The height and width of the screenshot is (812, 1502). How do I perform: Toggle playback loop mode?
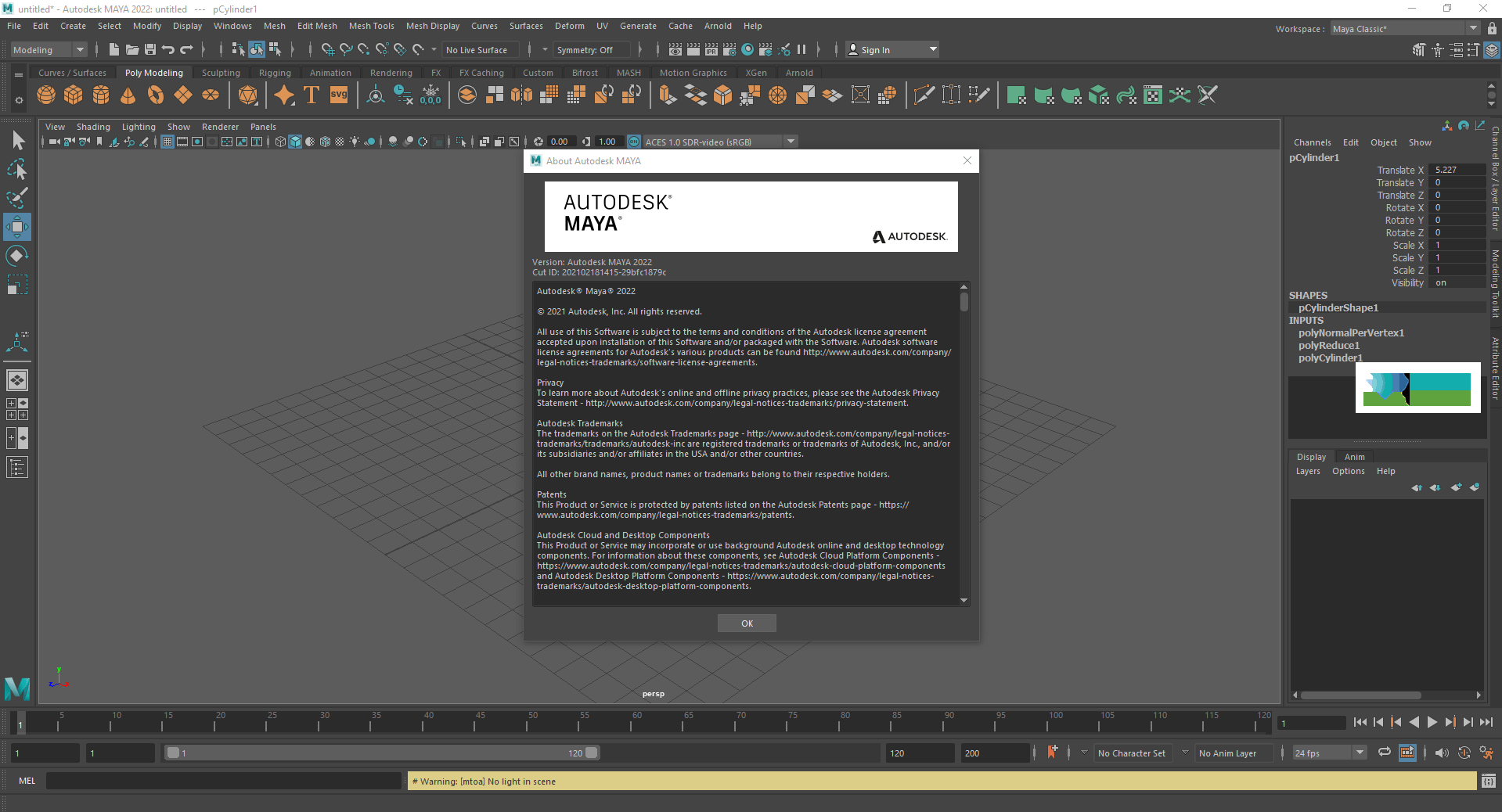pyautogui.click(x=1385, y=753)
